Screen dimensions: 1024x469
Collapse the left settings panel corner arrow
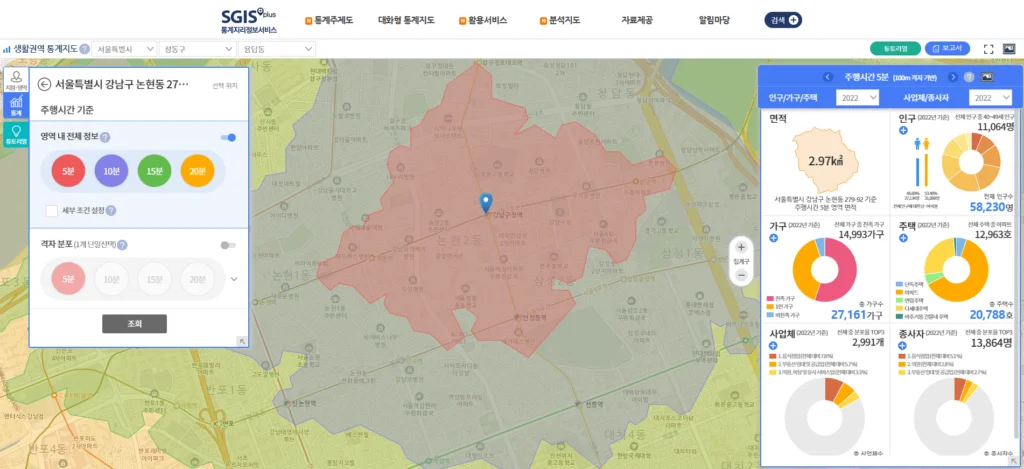tap(242, 340)
